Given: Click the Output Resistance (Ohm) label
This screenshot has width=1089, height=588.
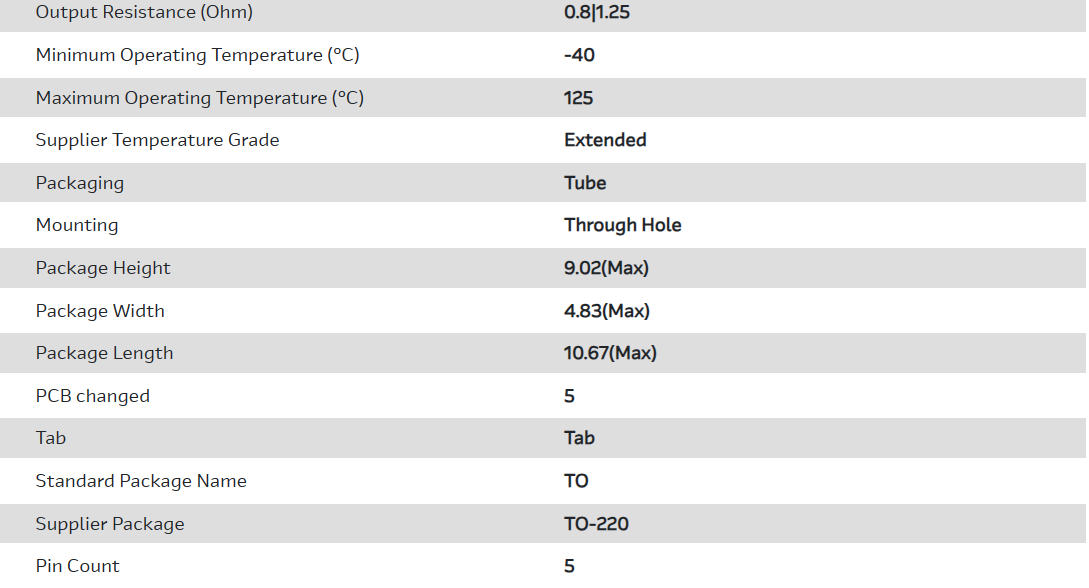Looking at the screenshot, I should pyautogui.click(x=144, y=13).
